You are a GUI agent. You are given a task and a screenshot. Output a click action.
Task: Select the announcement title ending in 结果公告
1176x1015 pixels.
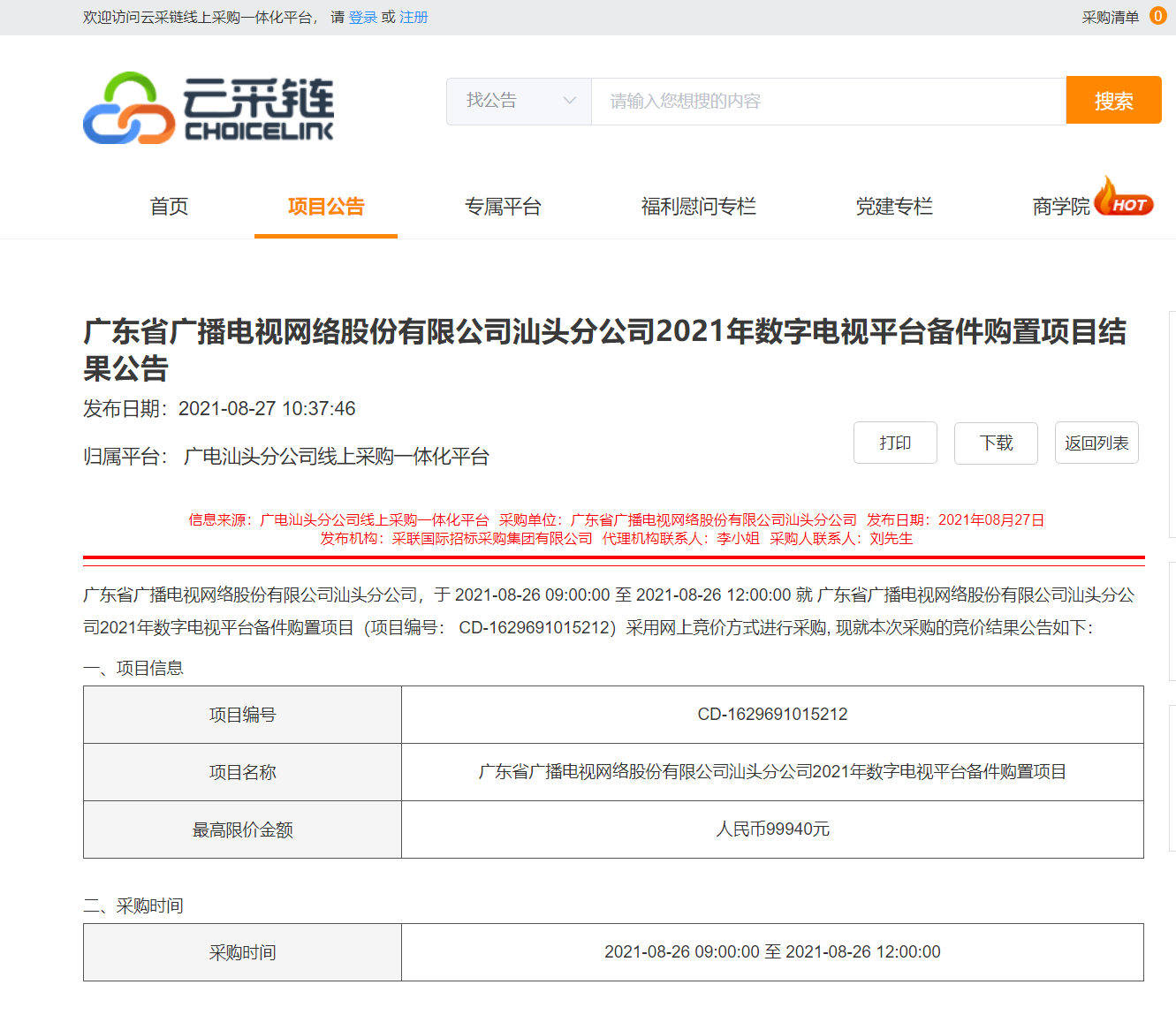point(605,350)
